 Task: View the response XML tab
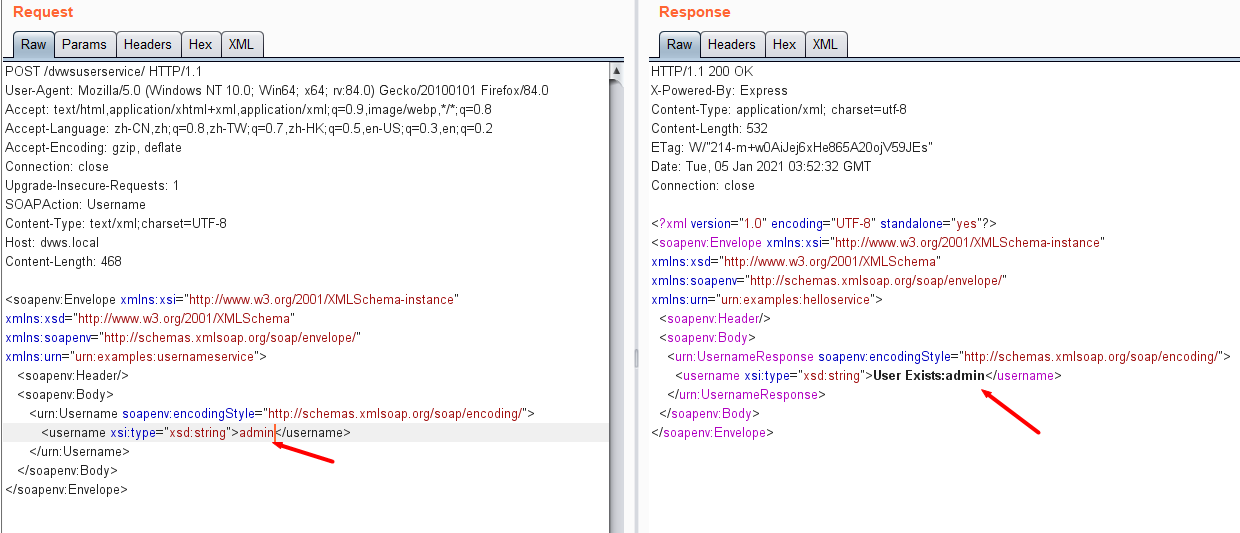825,44
